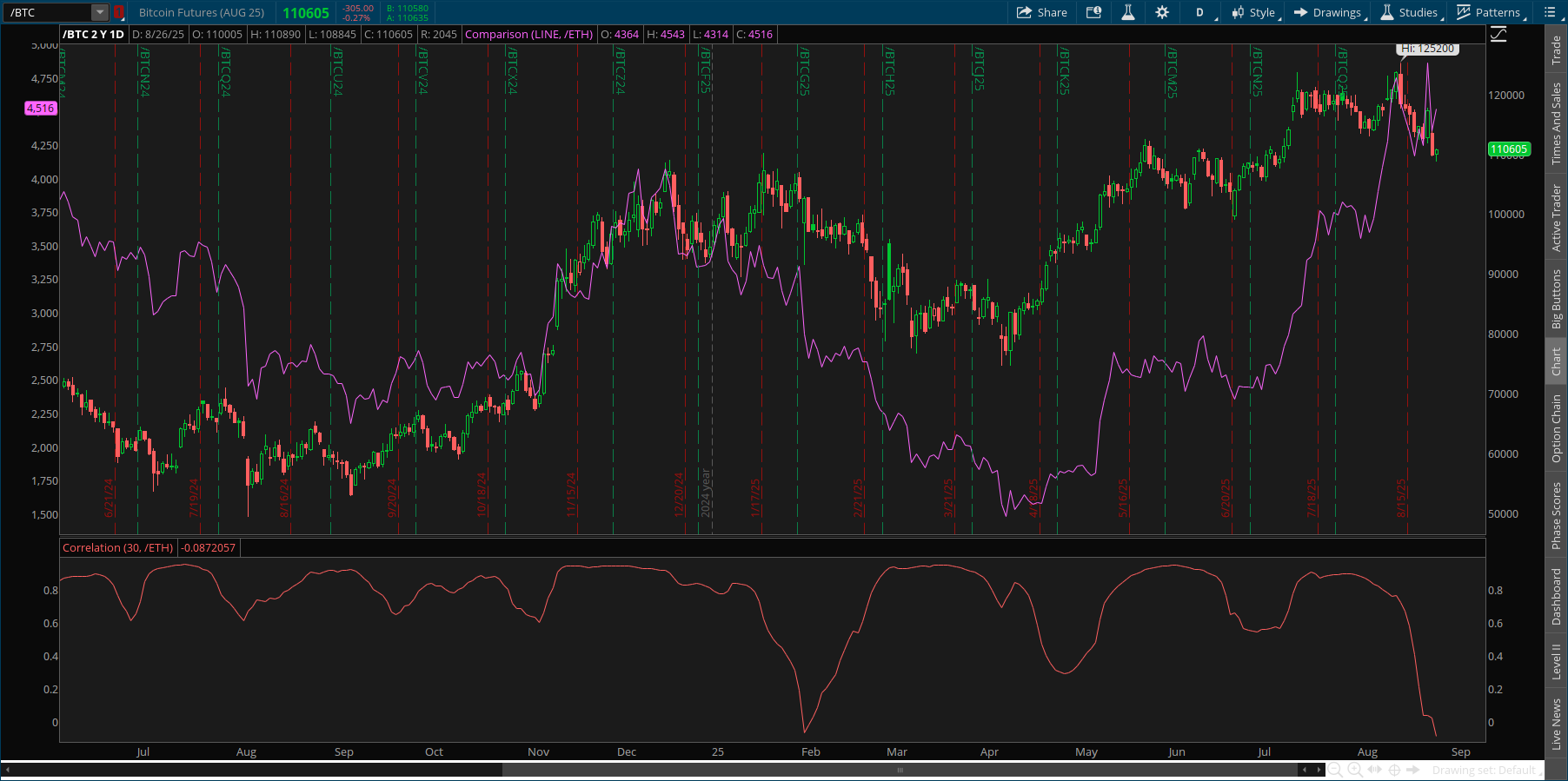This screenshot has height=781, width=1568.
Task: Click the H: 110890 high value
Action: [x=276, y=34]
